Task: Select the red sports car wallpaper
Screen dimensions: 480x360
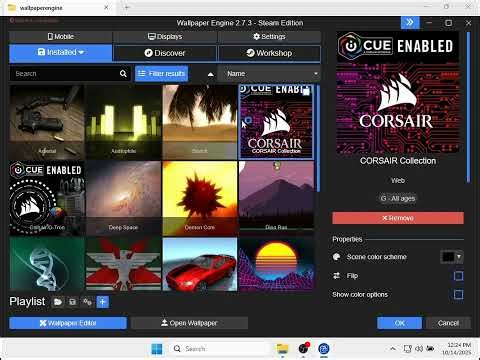Action: [x=200, y=264]
